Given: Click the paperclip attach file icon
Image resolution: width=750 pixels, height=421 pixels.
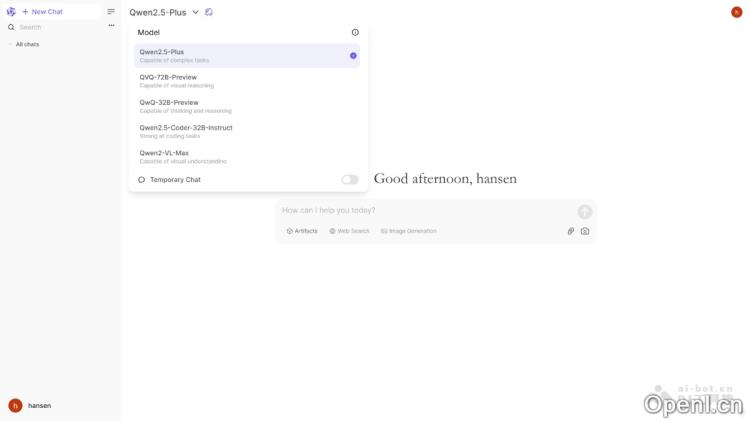Looking at the screenshot, I should (x=571, y=231).
